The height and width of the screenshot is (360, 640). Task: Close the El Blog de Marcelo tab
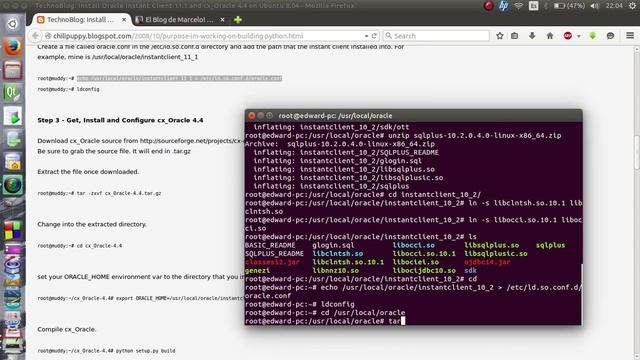point(222,20)
